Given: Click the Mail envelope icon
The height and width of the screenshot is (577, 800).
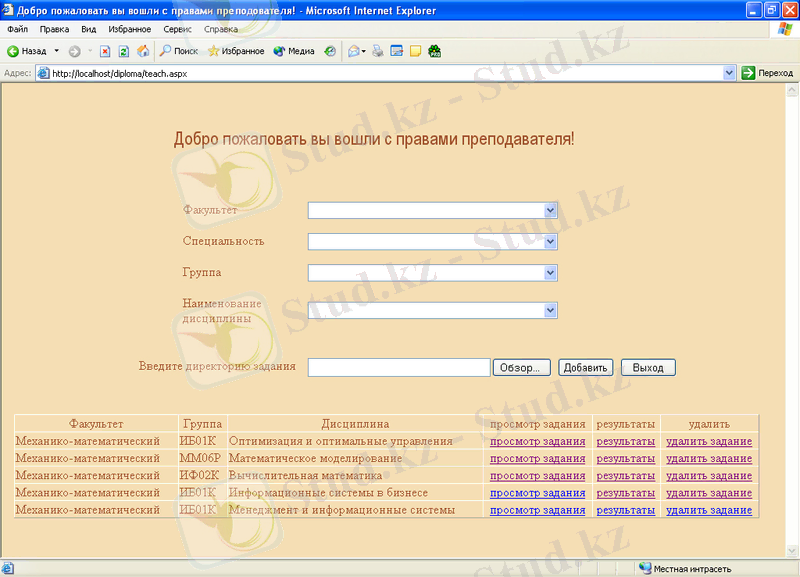Looking at the screenshot, I should point(353,51).
